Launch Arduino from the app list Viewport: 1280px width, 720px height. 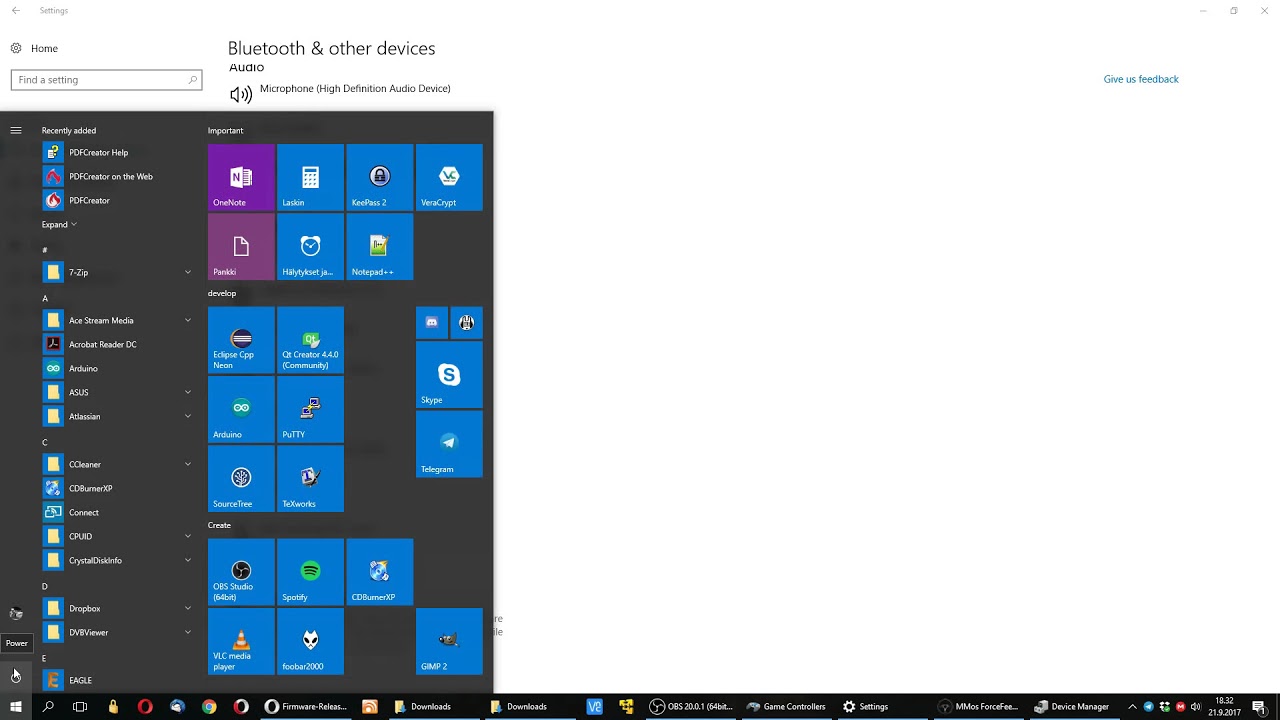[x=117, y=368]
